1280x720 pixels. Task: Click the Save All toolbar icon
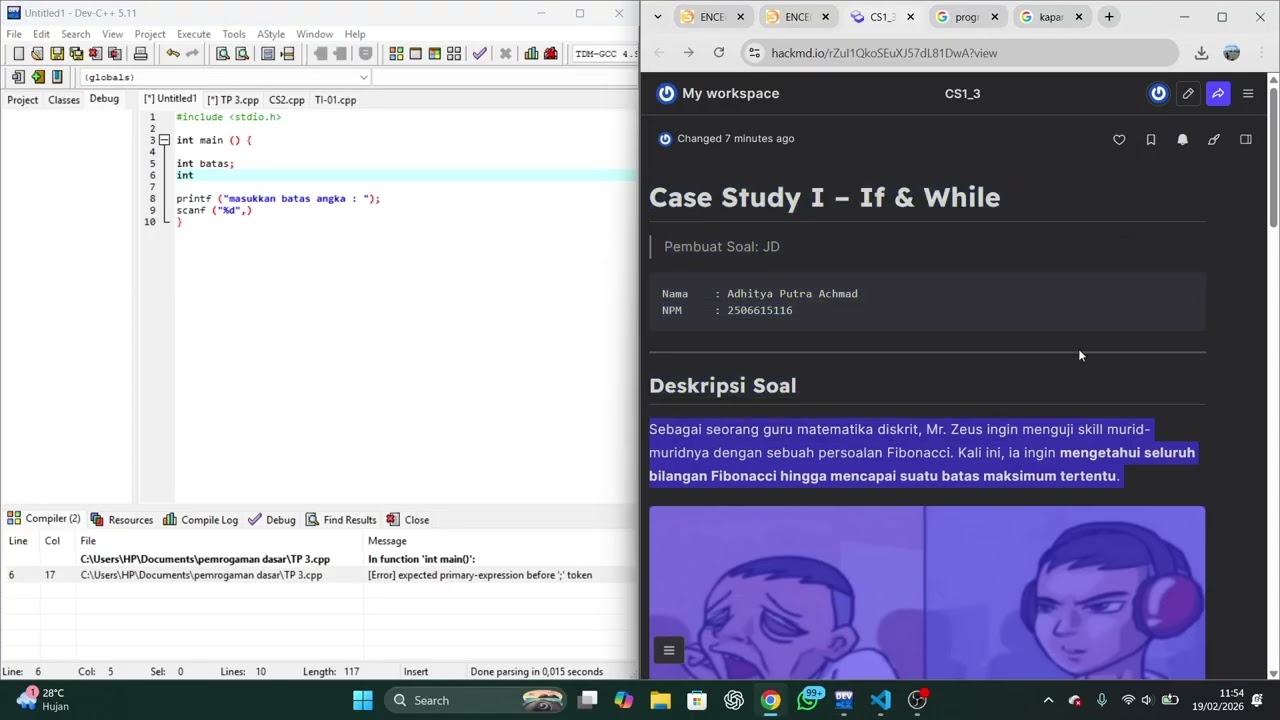tap(76, 54)
